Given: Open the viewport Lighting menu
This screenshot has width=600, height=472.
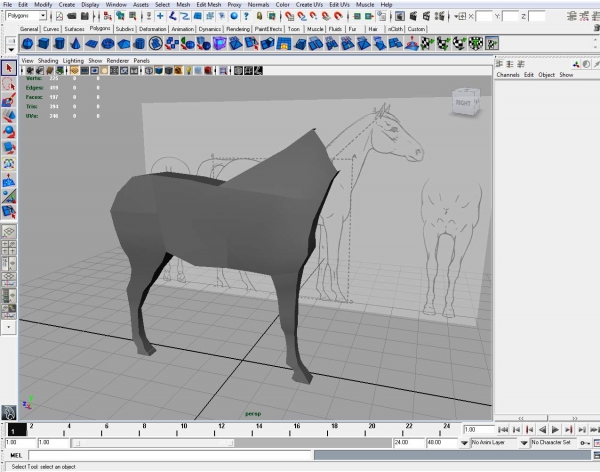Looking at the screenshot, I should (73, 60).
